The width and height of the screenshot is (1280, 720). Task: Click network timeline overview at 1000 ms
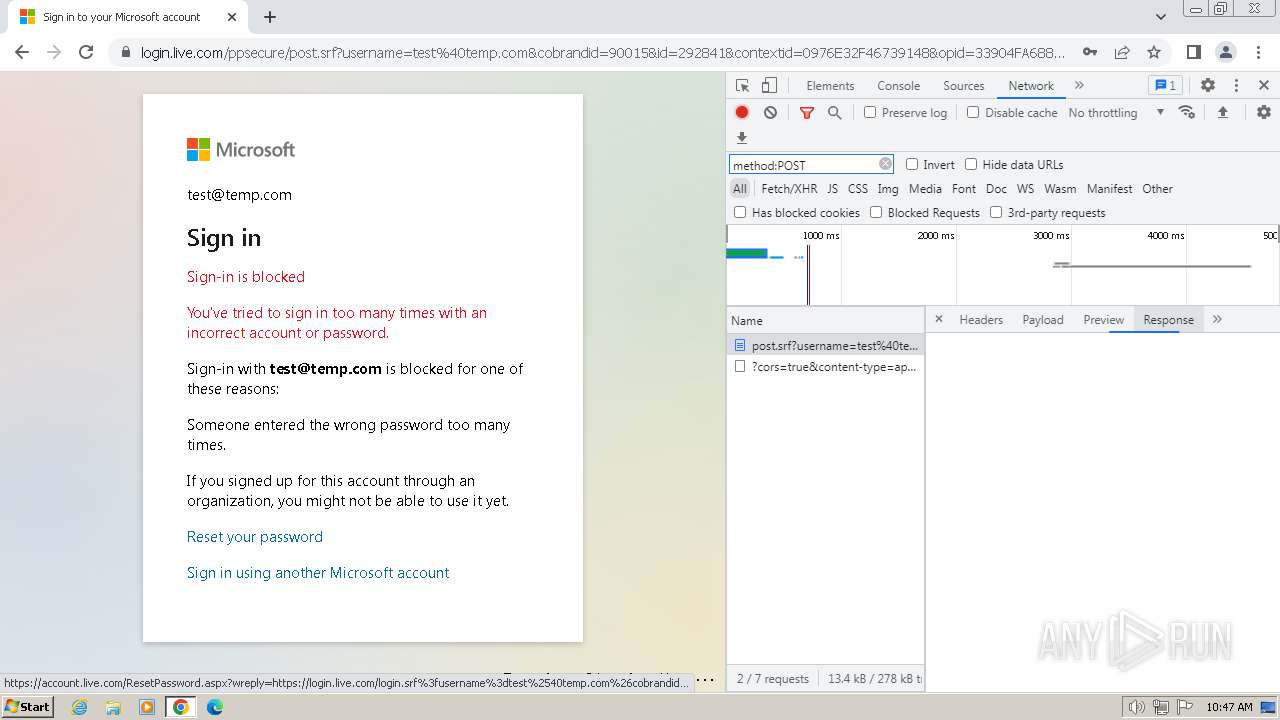click(821, 235)
